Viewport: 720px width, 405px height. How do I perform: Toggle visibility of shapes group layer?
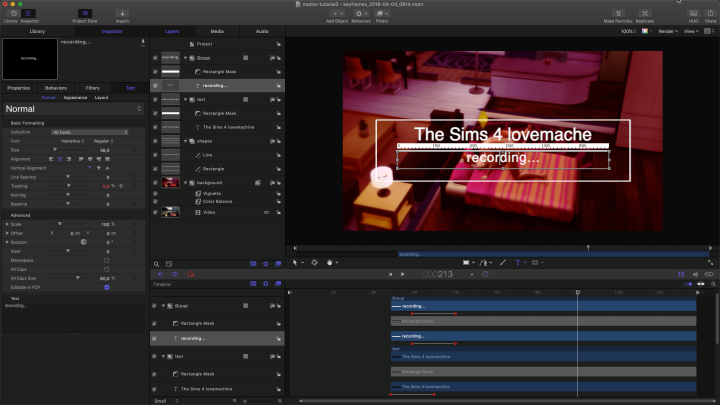pos(155,141)
